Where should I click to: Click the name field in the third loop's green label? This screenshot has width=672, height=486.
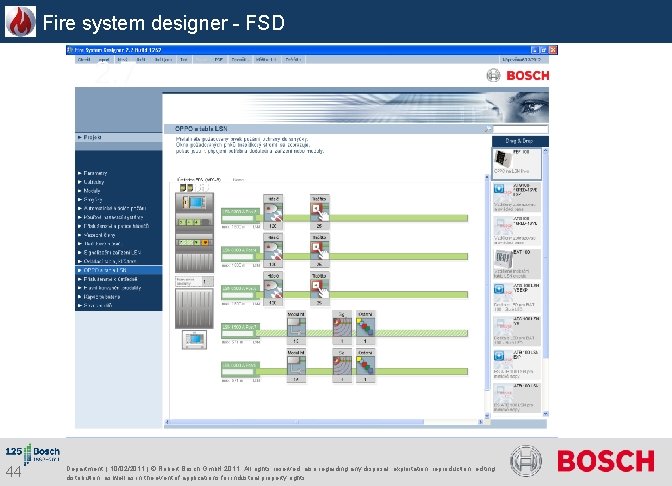[237, 295]
